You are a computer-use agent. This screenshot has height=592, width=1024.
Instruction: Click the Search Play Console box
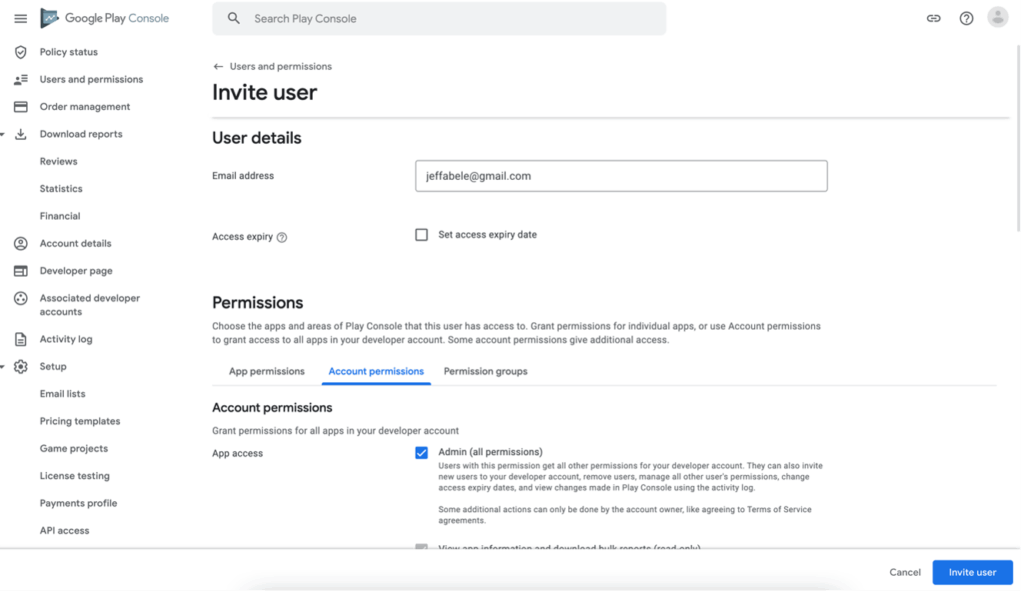(x=440, y=19)
